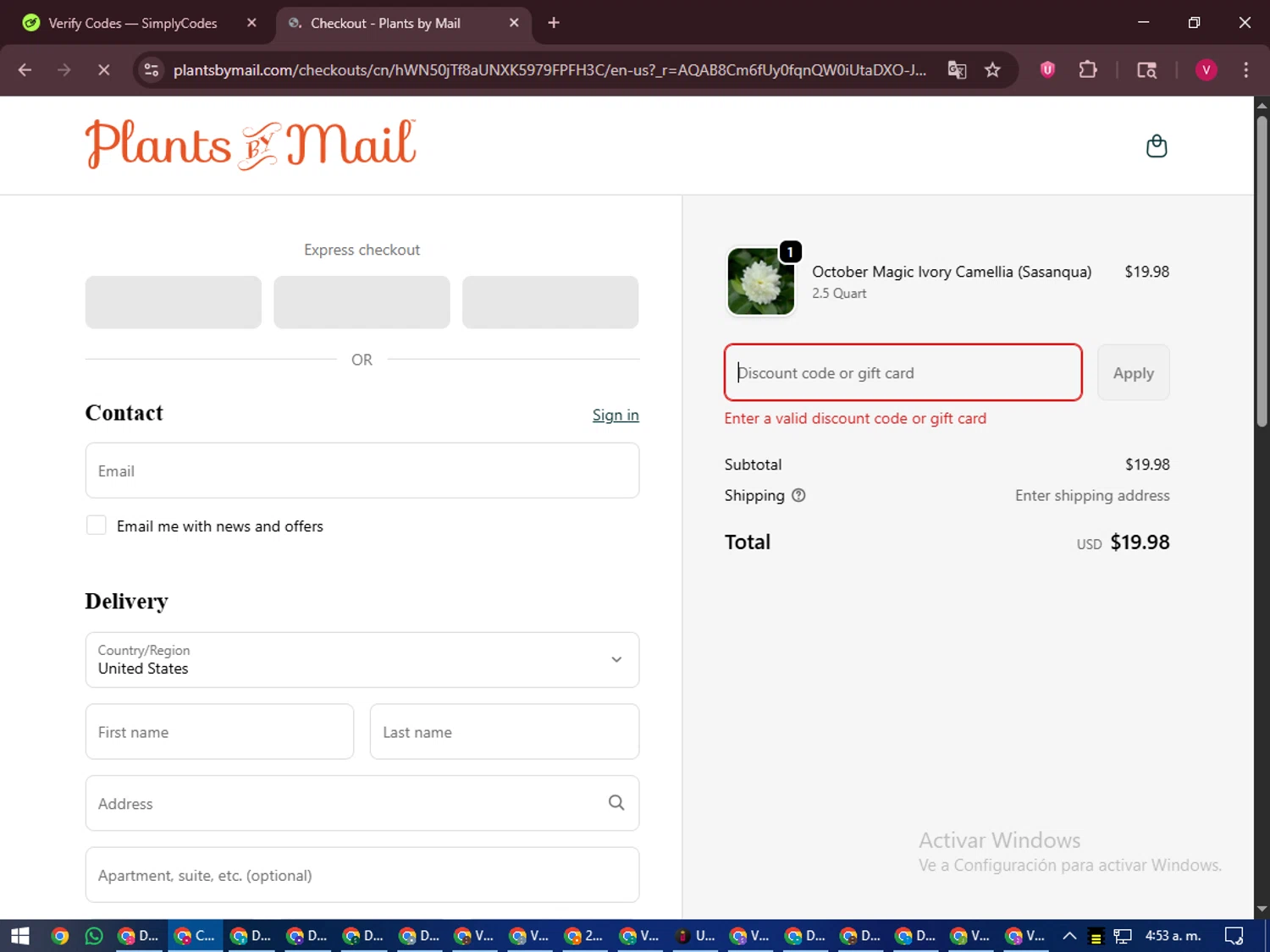
Task: Click the First name field
Action: (219, 732)
